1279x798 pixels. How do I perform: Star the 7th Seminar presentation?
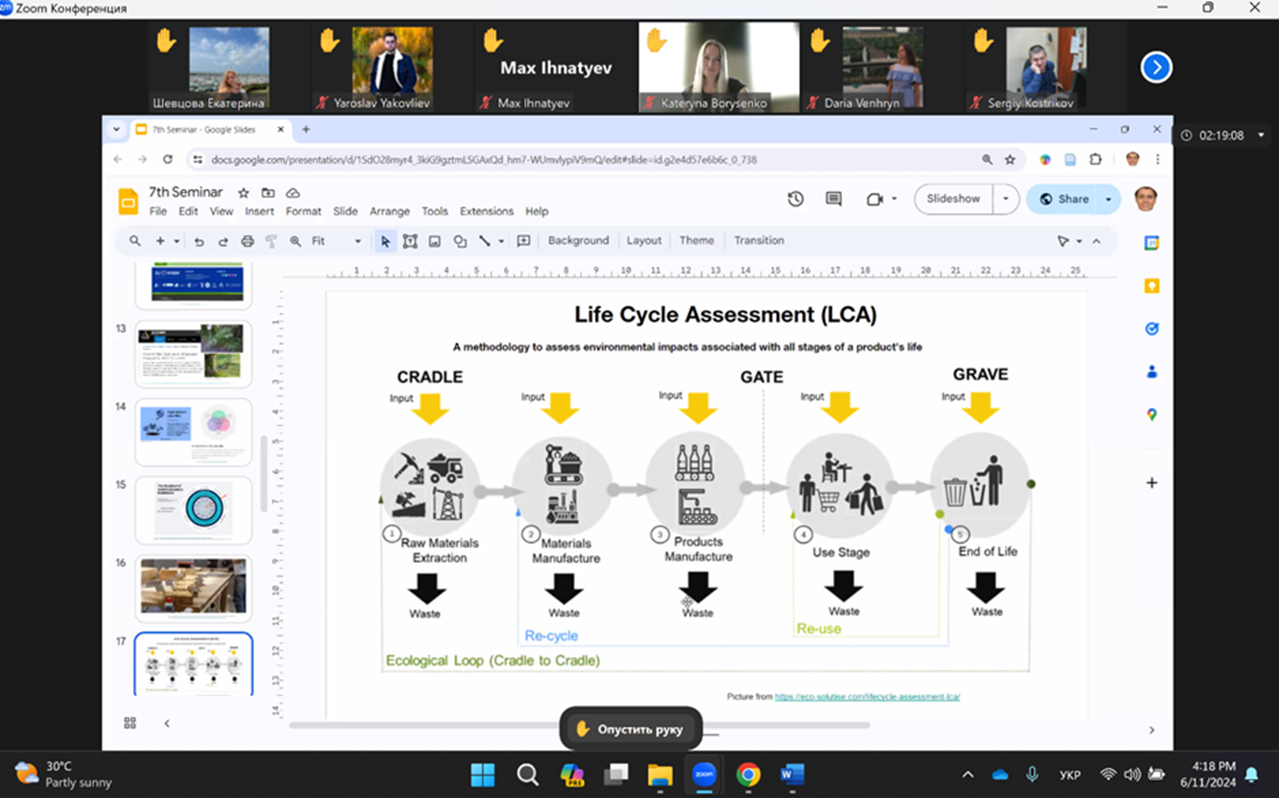tap(243, 192)
